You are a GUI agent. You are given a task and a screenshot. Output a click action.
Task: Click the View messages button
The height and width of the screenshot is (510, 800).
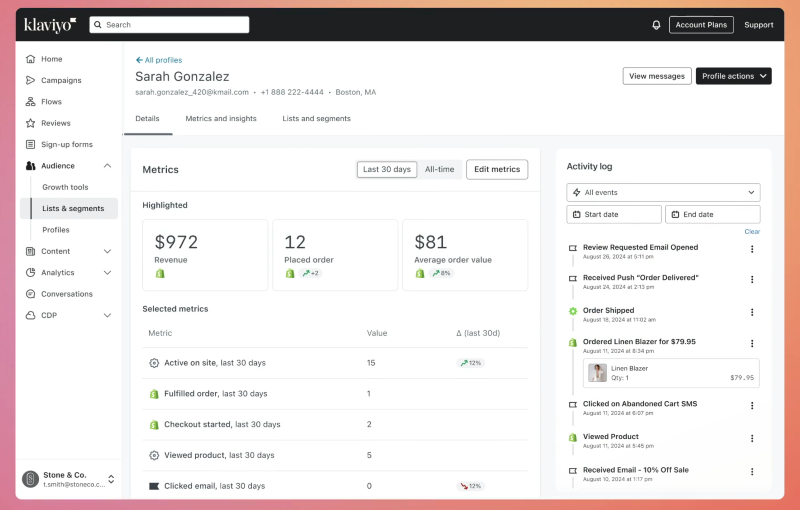point(656,76)
